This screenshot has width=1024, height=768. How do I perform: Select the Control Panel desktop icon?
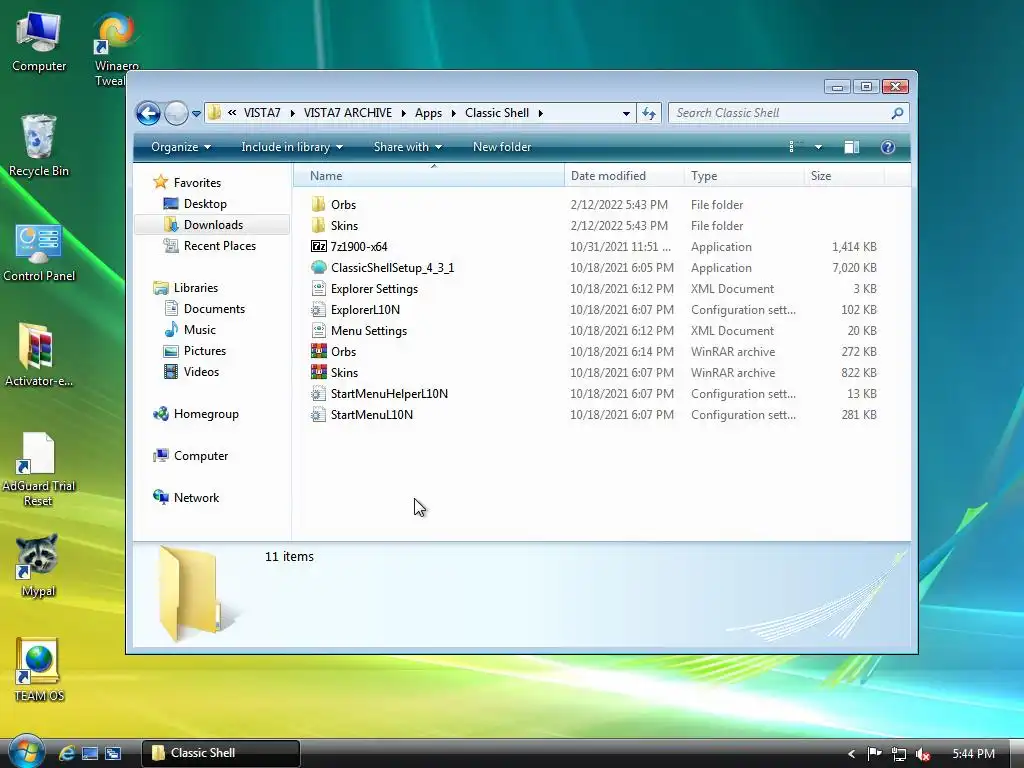pos(39,252)
